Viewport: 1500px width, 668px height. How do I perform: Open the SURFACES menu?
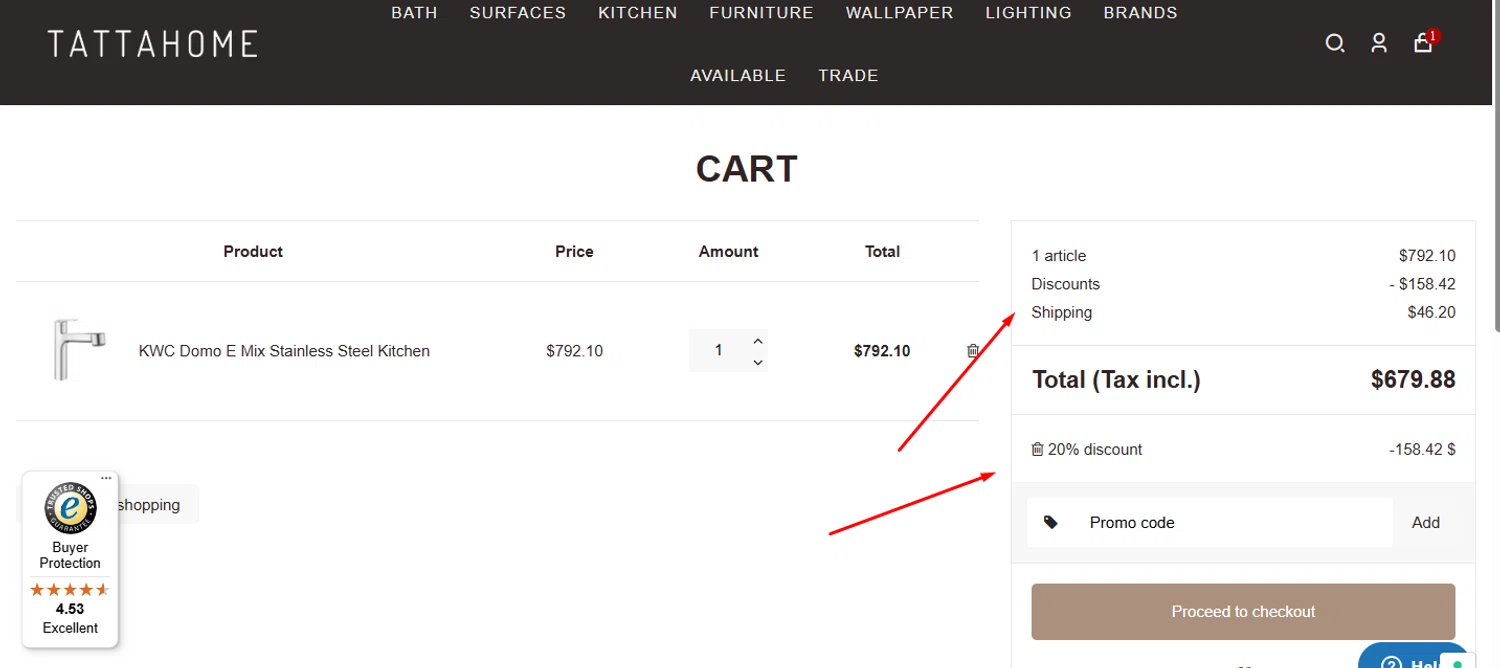coord(518,13)
